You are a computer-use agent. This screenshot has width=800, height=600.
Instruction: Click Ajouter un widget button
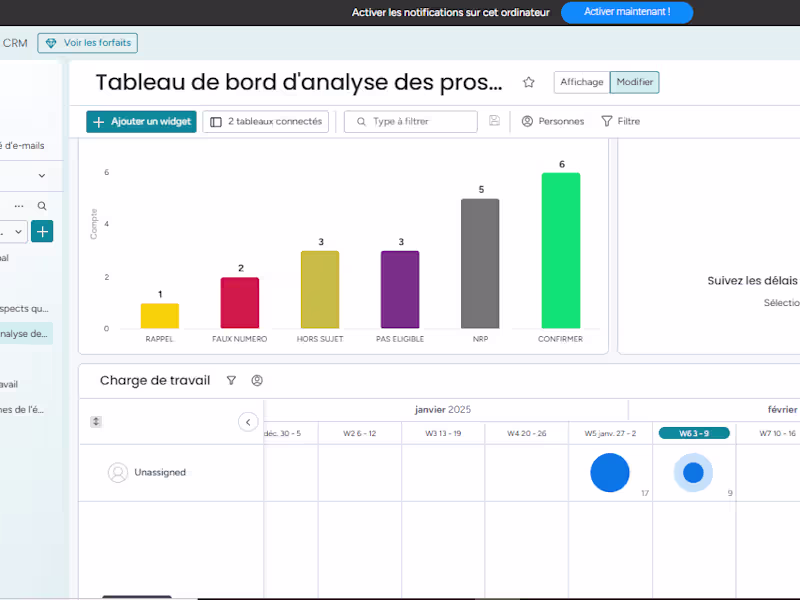click(x=141, y=121)
